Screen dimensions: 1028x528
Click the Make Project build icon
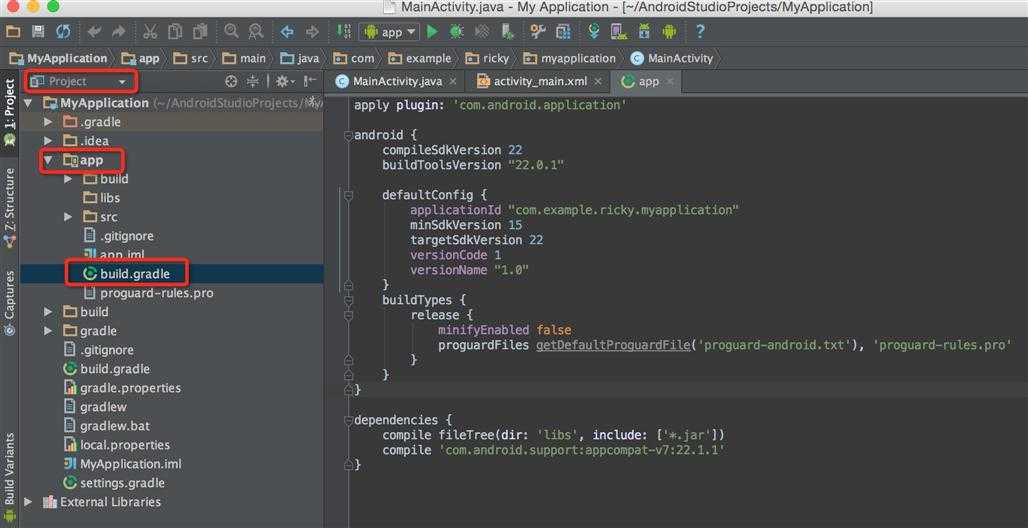[344, 31]
